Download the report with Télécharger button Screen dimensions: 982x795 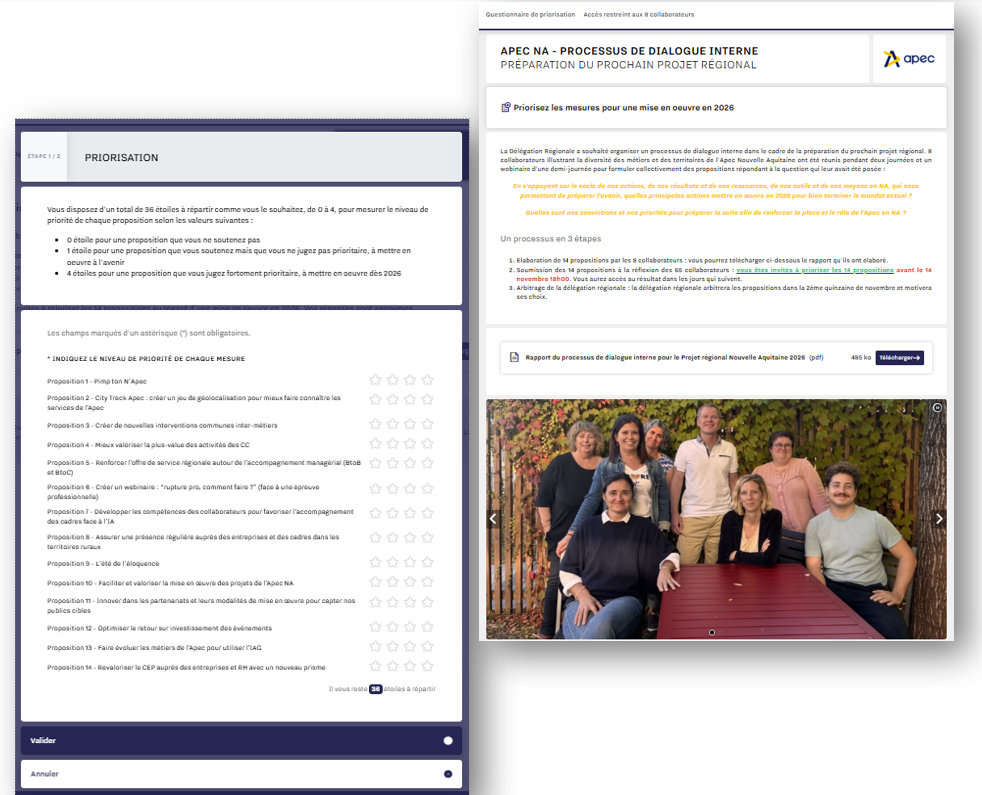click(899, 358)
